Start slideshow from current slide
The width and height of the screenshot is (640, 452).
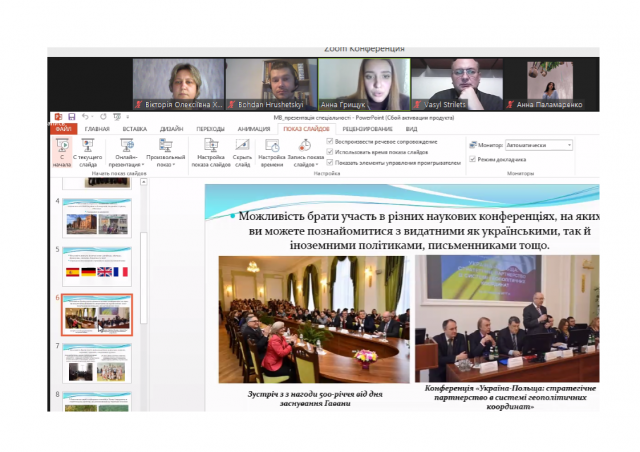click(x=87, y=152)
